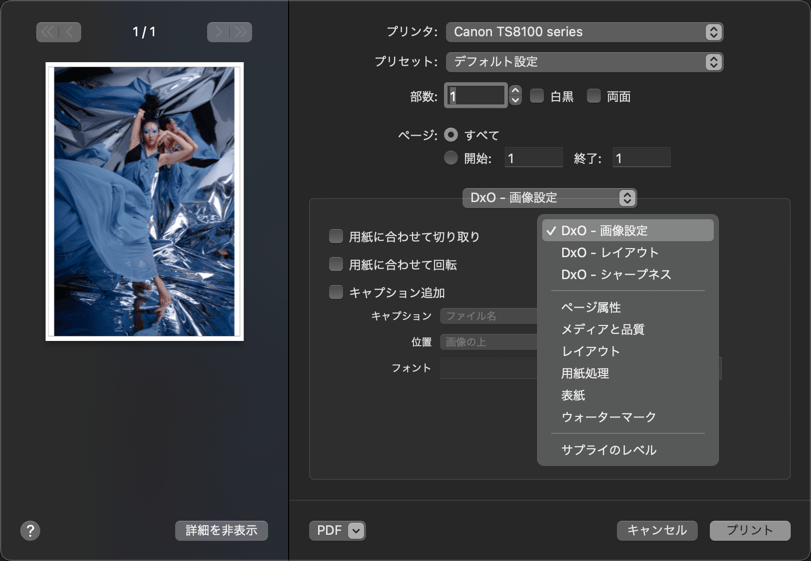This screenshot has height=561, width=811.
Task: Go to previous page arrow
Action: click(x=70, y=32)
